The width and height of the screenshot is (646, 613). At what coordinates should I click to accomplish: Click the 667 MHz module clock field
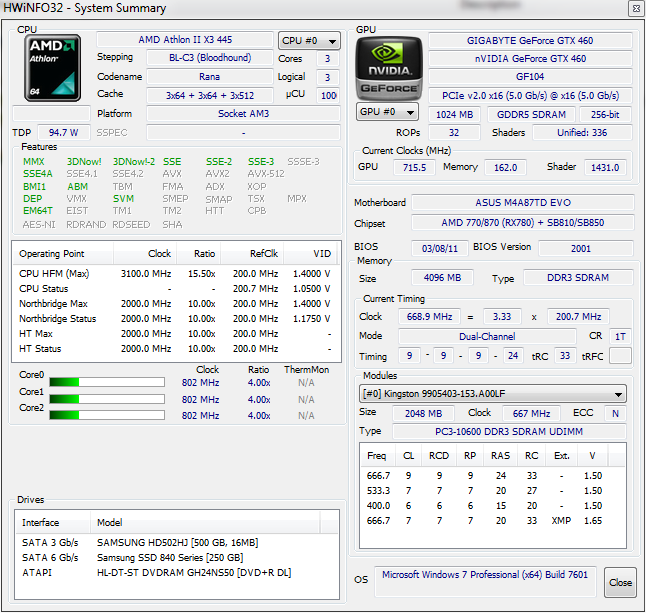click(x=531, y=413)
